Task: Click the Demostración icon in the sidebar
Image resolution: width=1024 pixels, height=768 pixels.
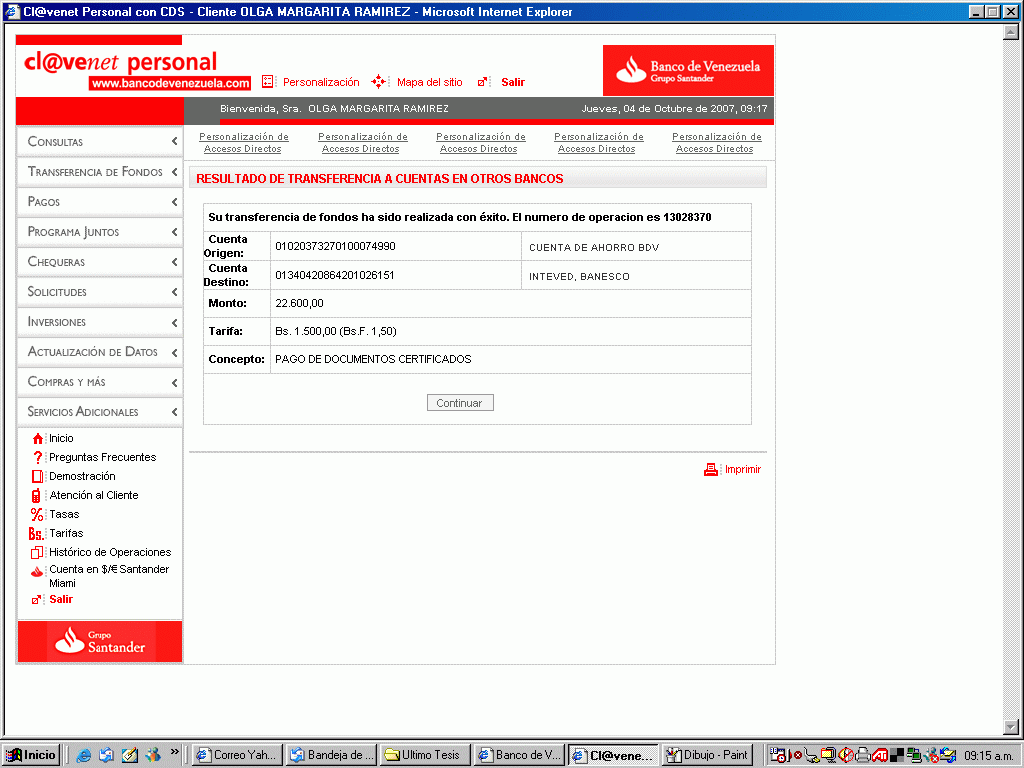Action: (x=37, y=476)
